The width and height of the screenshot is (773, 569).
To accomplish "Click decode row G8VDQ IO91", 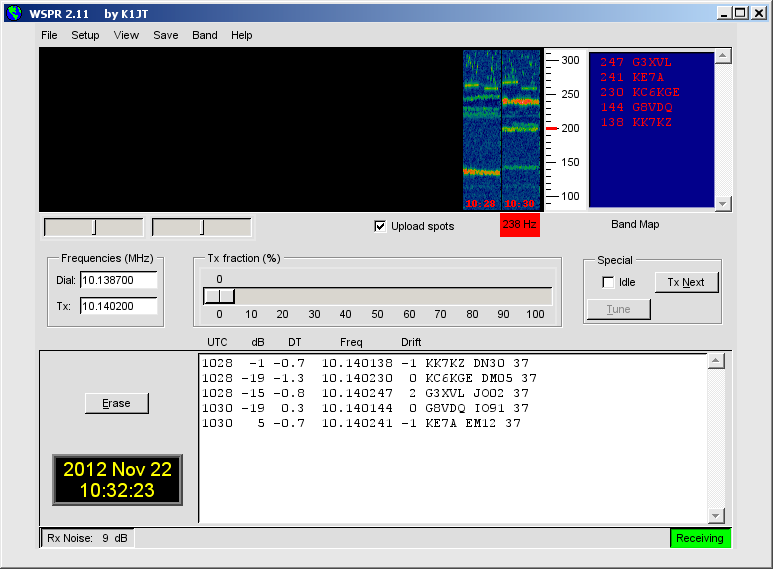I will coord(365,408).
